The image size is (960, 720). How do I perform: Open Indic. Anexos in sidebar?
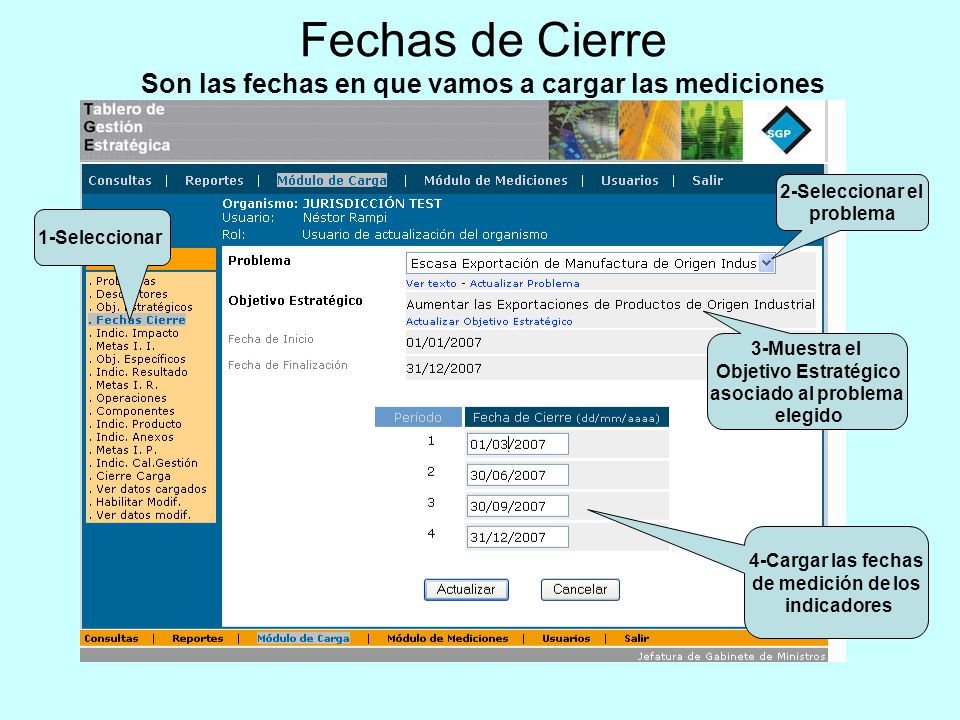click(x=135, y=437)
